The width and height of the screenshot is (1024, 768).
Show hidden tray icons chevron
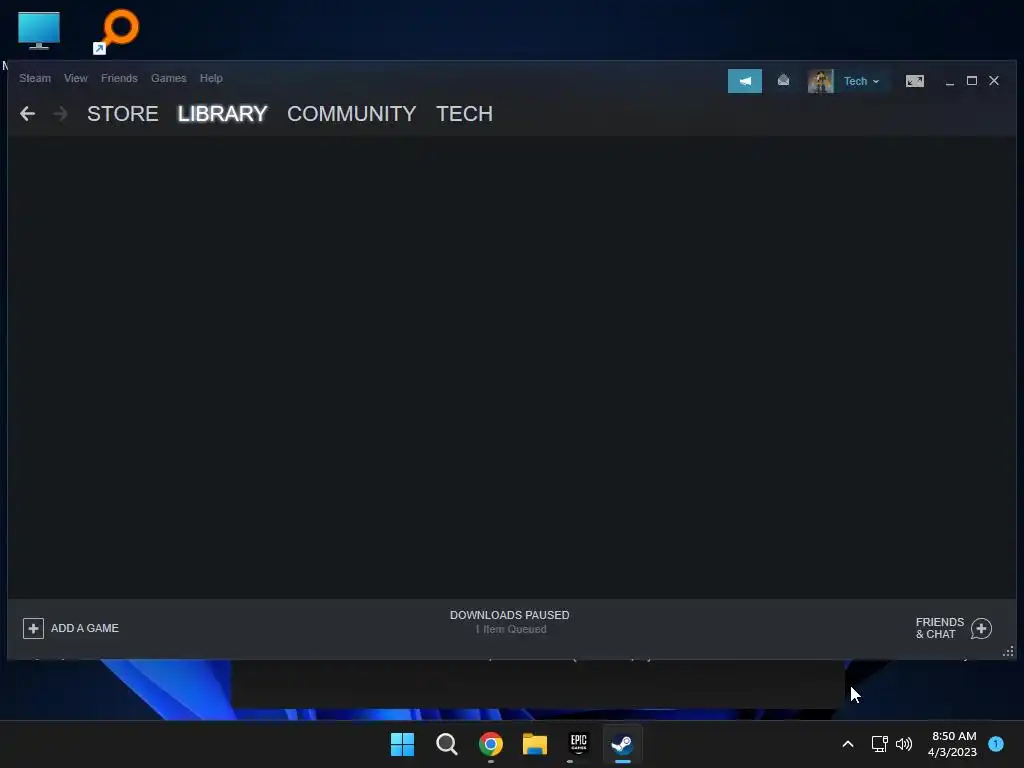848,744
